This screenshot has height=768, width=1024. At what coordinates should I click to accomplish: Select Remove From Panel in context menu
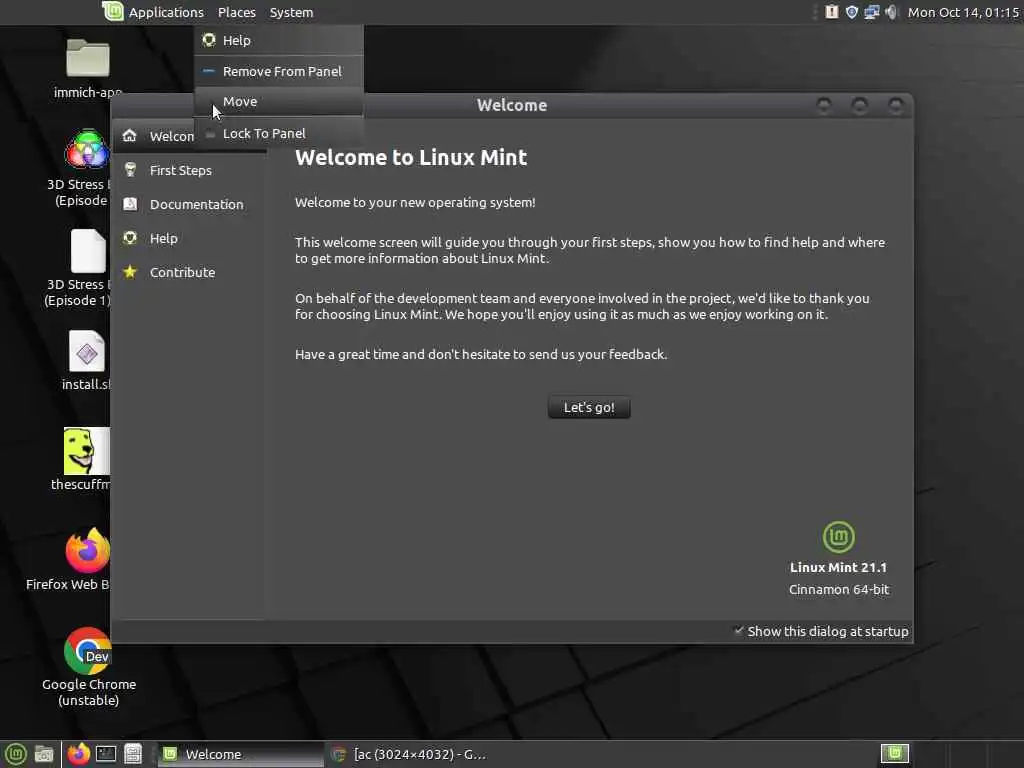pyautogui.click(x=279, y=71)
